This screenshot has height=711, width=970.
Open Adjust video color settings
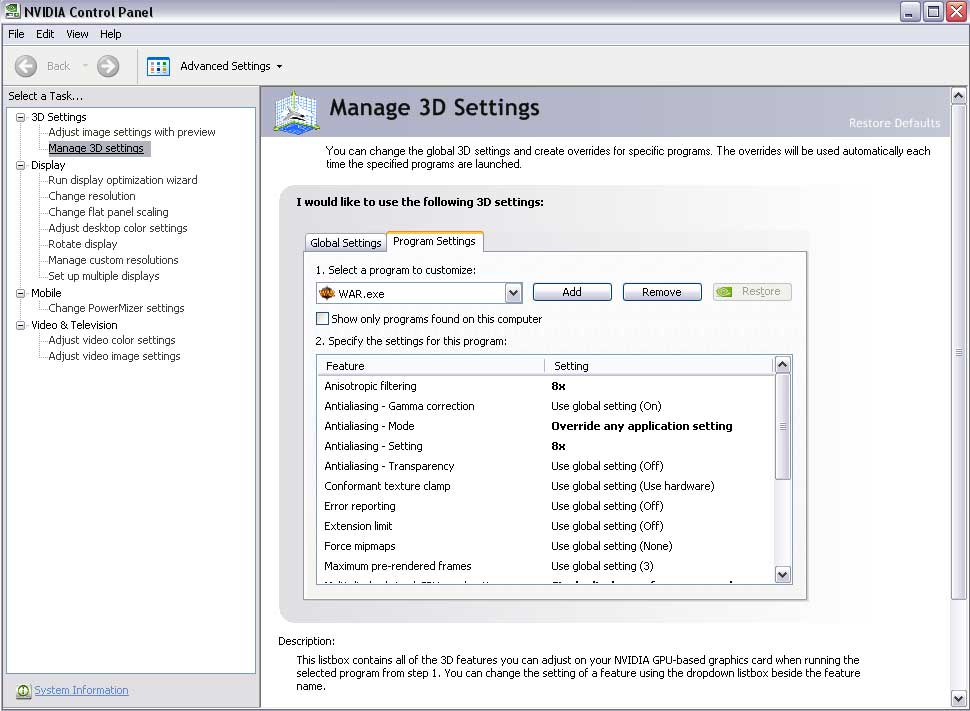[111, 340]
